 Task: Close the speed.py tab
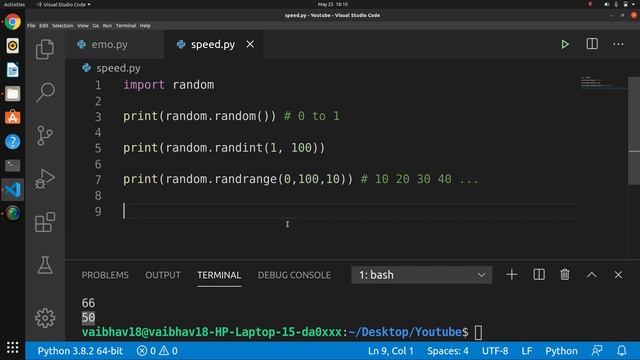tap(250, 44)
